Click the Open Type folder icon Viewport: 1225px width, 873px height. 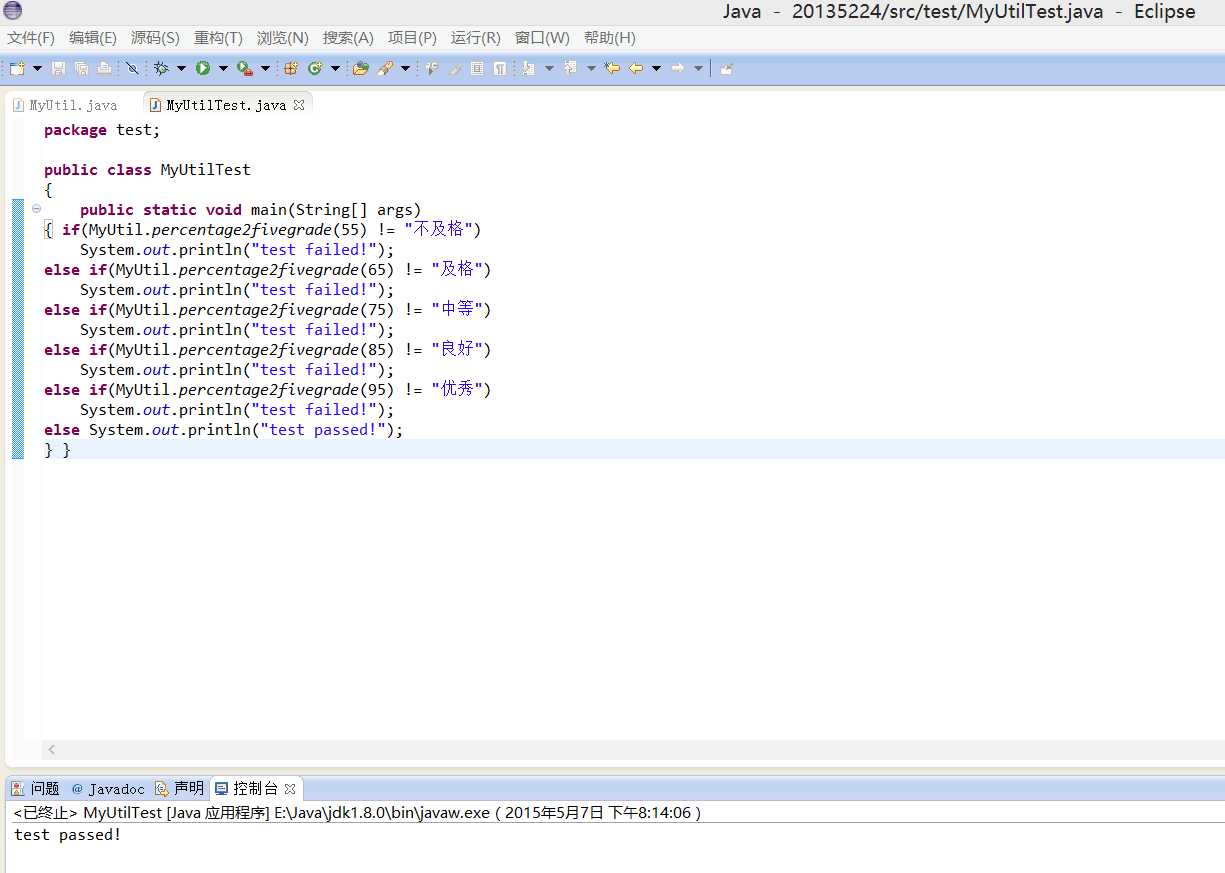coord(360,68)
